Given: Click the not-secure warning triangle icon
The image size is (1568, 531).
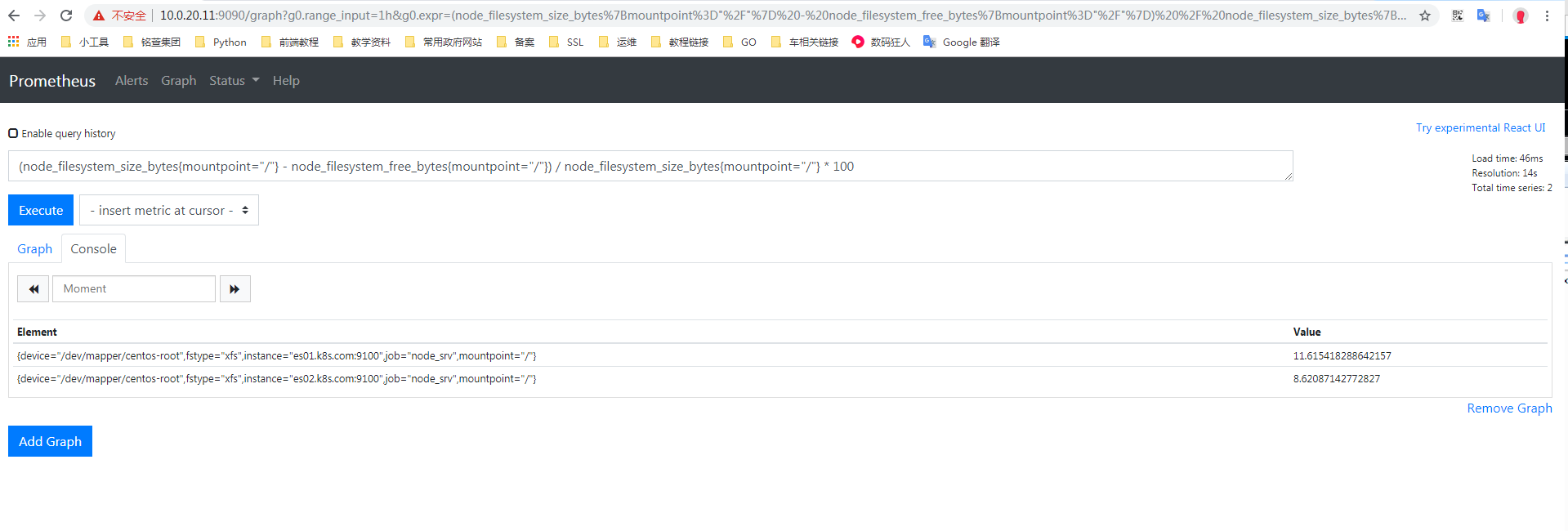Looking at the screenshot, I should (x=99, y=16).
